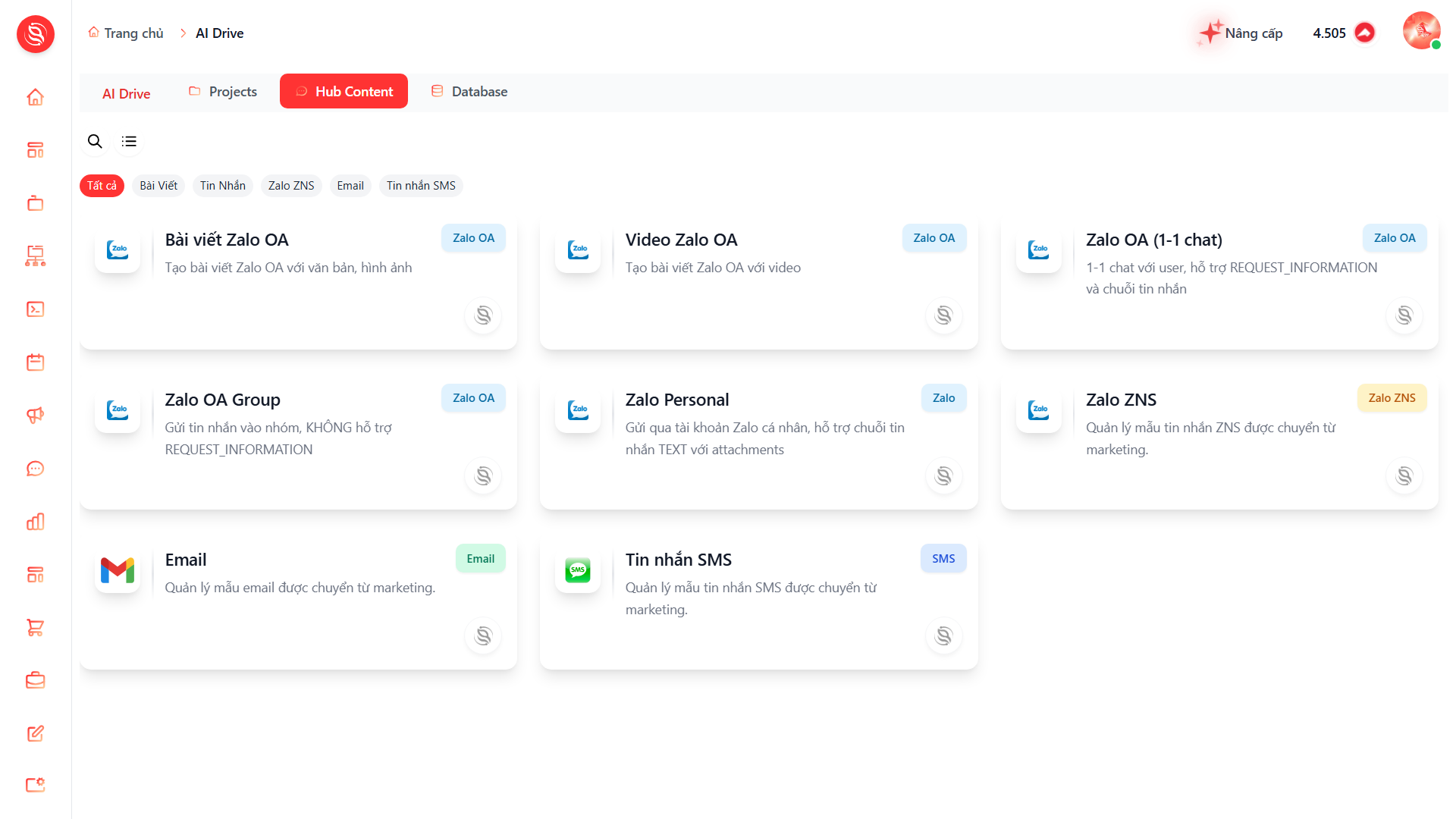This screenshot has width=1456, height=819.
Task: Click the logo icon on Zalo Personal card
Action: tap(943, 476)
